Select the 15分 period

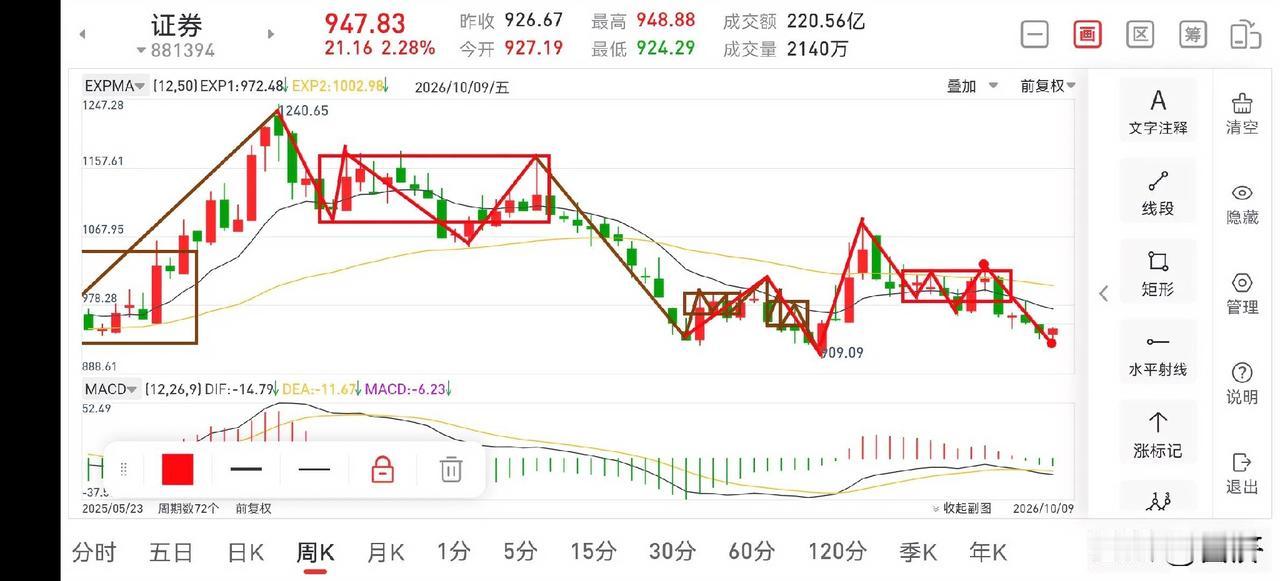click(593, 551)
